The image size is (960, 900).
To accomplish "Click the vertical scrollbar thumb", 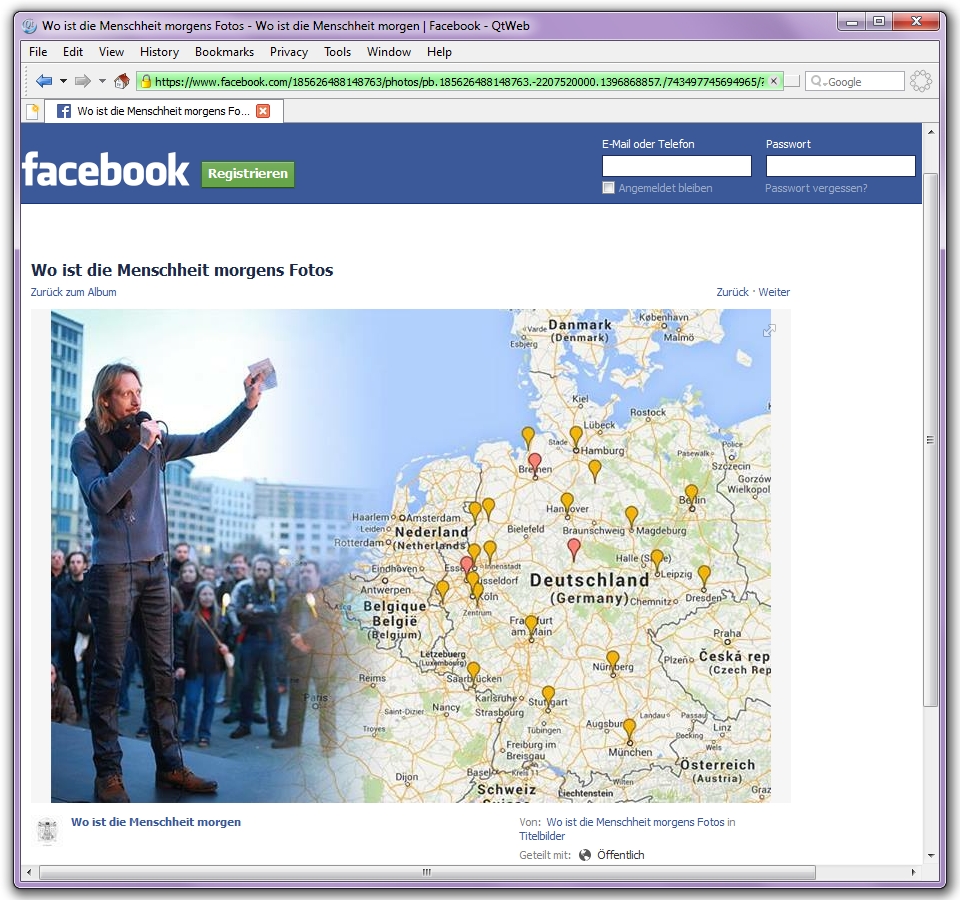I will 931,440.
